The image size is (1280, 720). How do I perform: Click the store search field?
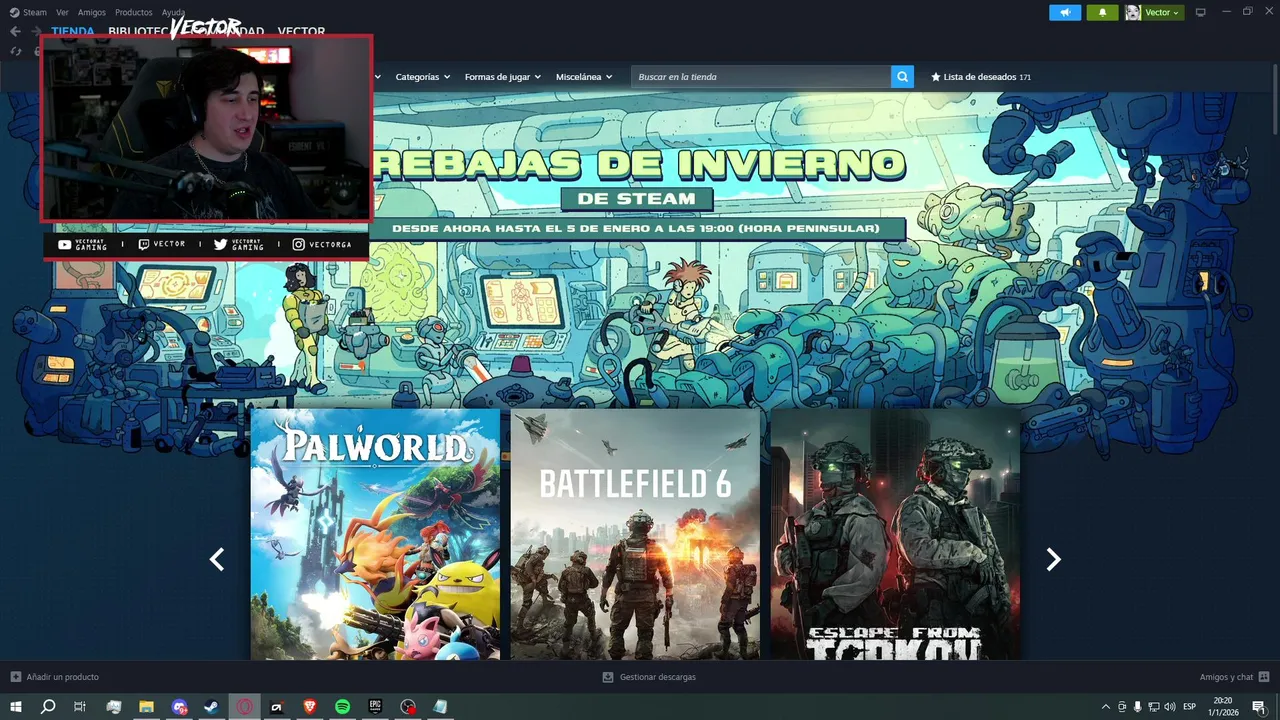pos(761,77)
